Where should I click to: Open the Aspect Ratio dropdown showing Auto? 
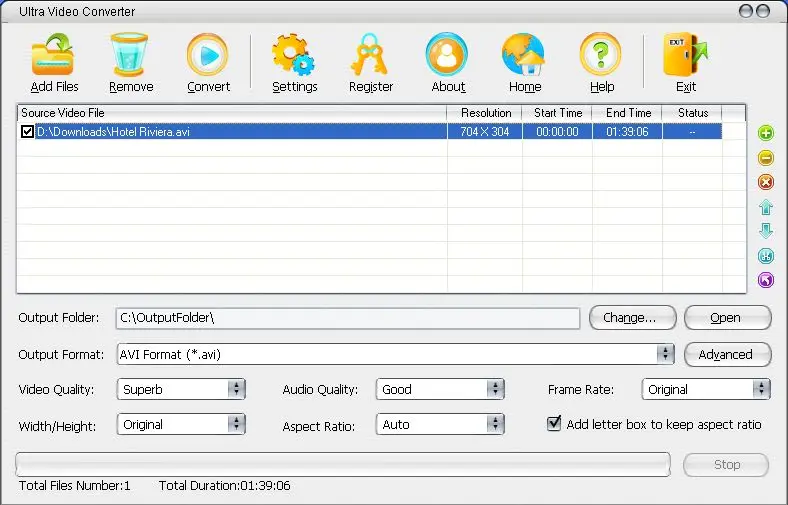coord(440,425)
